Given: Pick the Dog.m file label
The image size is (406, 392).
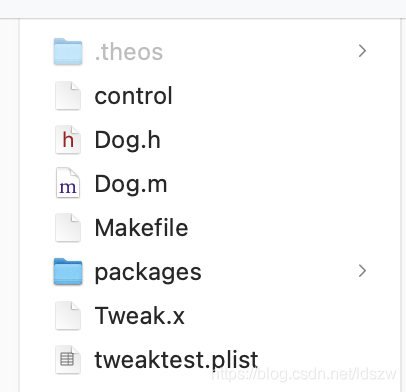Looking at the screenshot, I should point(131,184).
